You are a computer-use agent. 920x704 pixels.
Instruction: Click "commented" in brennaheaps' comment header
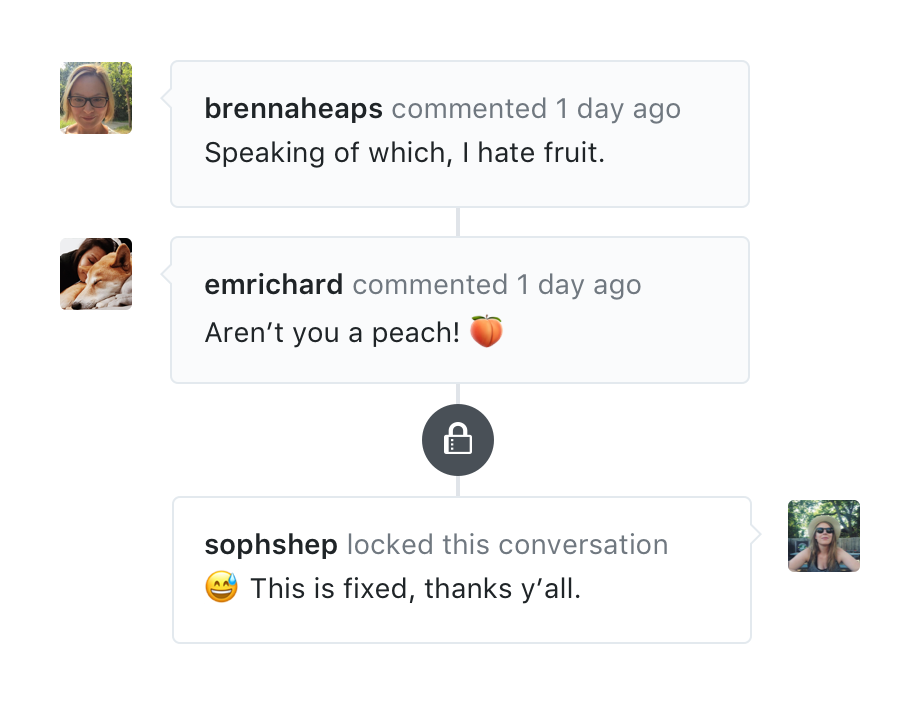point(469,109)
